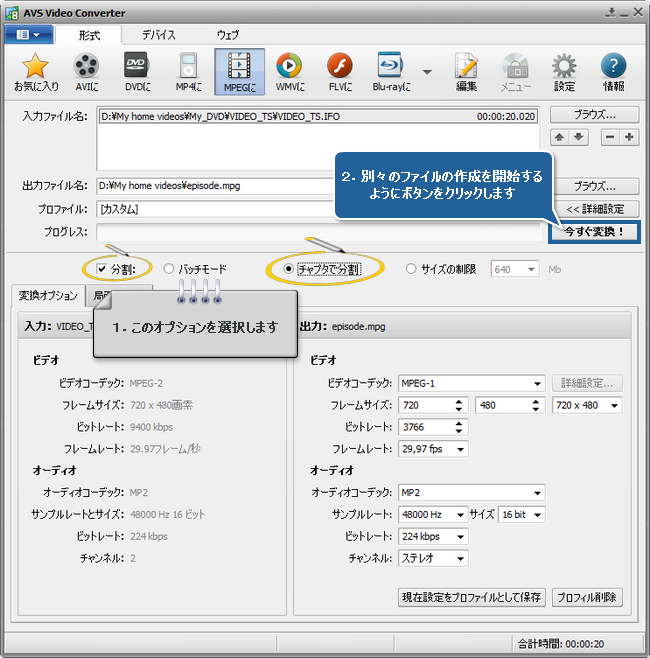
Task: Click the プロファイル [カスタム] field
Action: (216, 209)
